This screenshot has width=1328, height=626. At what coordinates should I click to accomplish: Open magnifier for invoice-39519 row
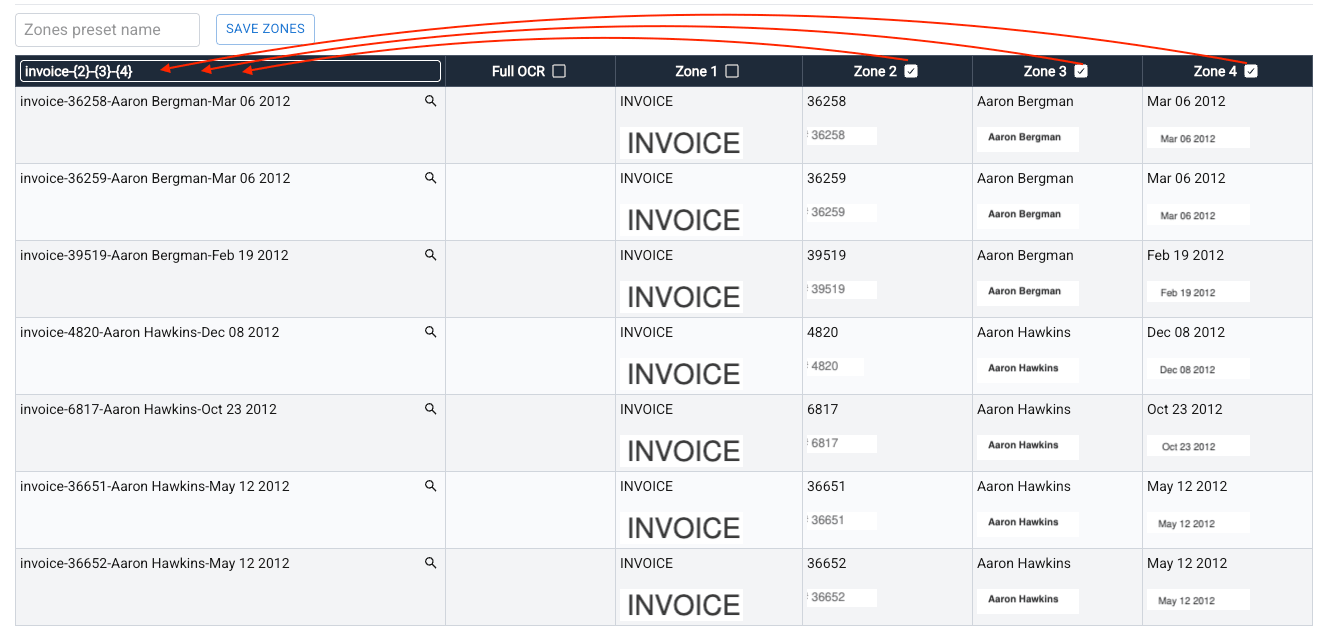pyautogui.click(x=431, y=255)
